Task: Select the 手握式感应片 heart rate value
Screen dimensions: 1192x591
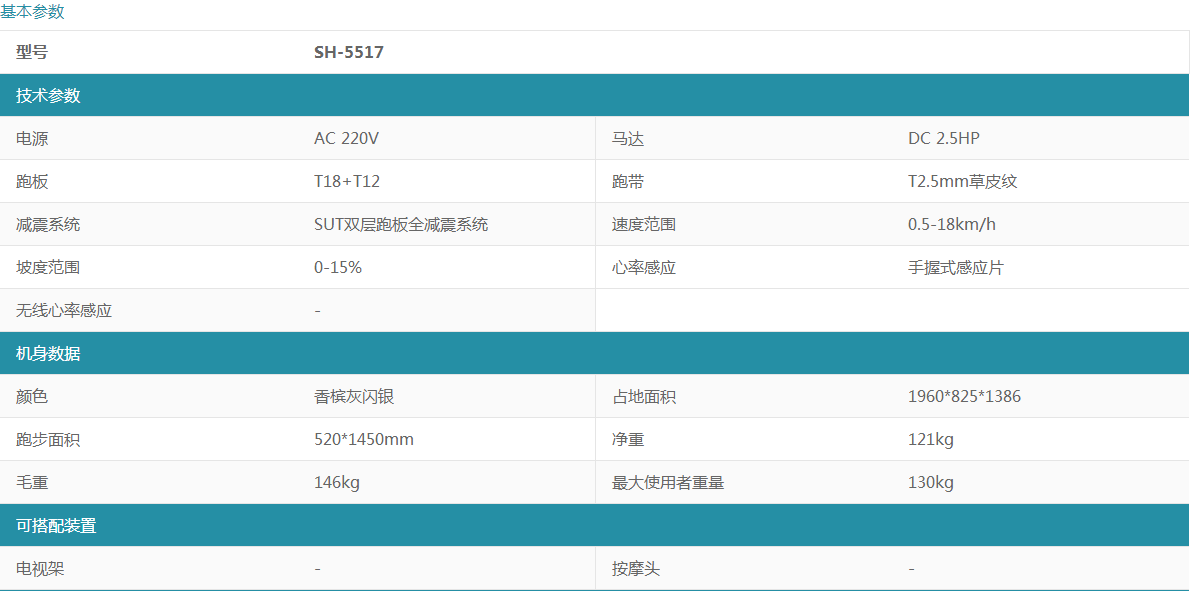Action: click(955, 268)
